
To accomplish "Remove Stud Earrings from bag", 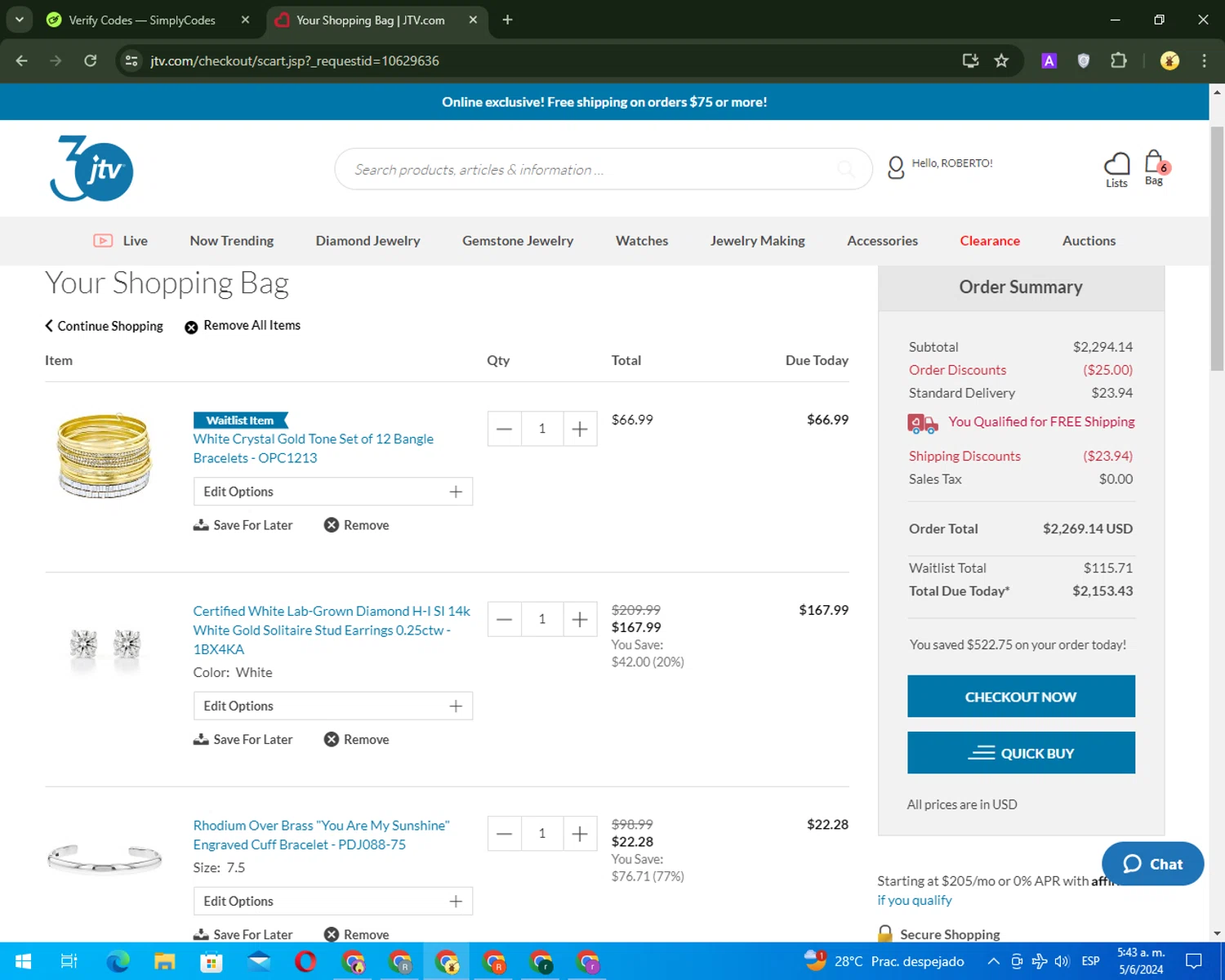I will point(357,739).
